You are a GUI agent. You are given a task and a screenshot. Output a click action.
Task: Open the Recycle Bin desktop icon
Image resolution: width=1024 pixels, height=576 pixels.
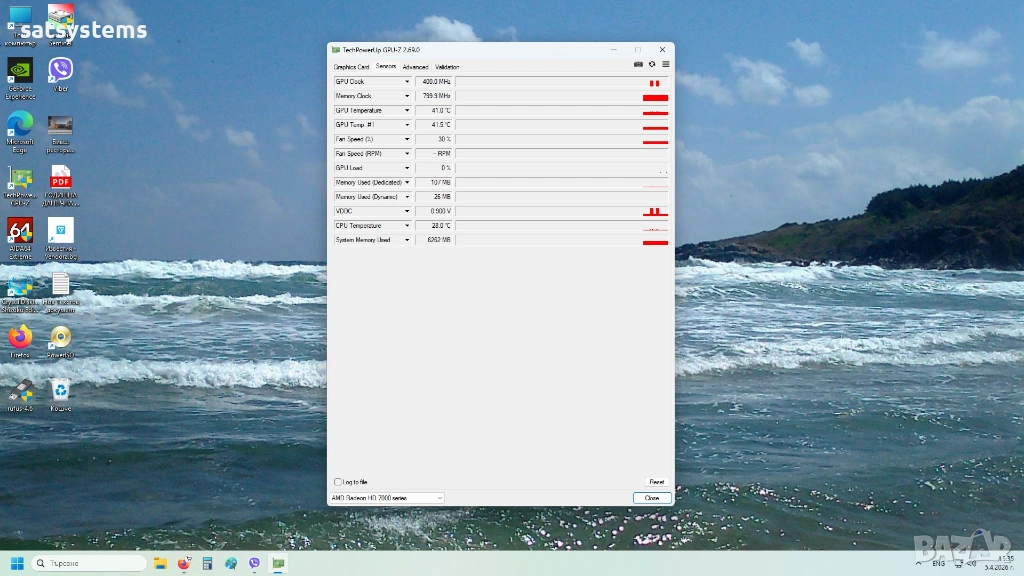point(61,390)
